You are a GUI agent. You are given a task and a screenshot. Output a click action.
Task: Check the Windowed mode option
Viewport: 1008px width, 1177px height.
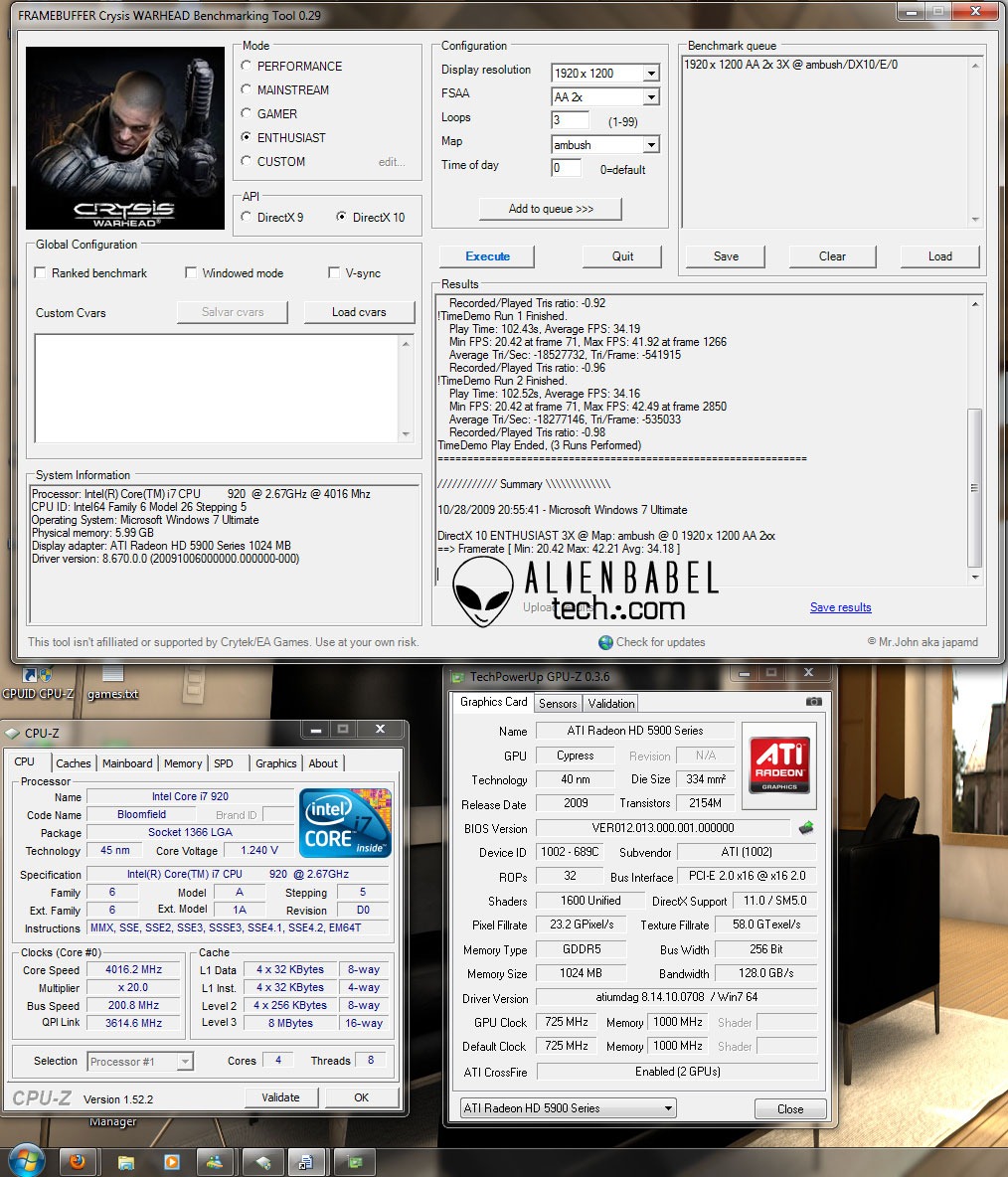(x=191, y=272)
